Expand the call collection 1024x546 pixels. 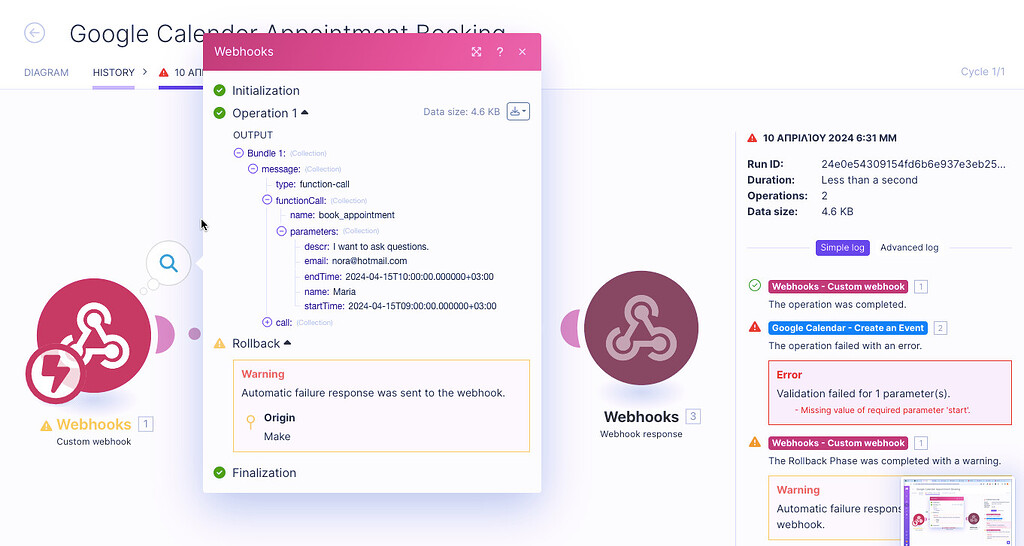pyautogui.click(x=267, y=322)
